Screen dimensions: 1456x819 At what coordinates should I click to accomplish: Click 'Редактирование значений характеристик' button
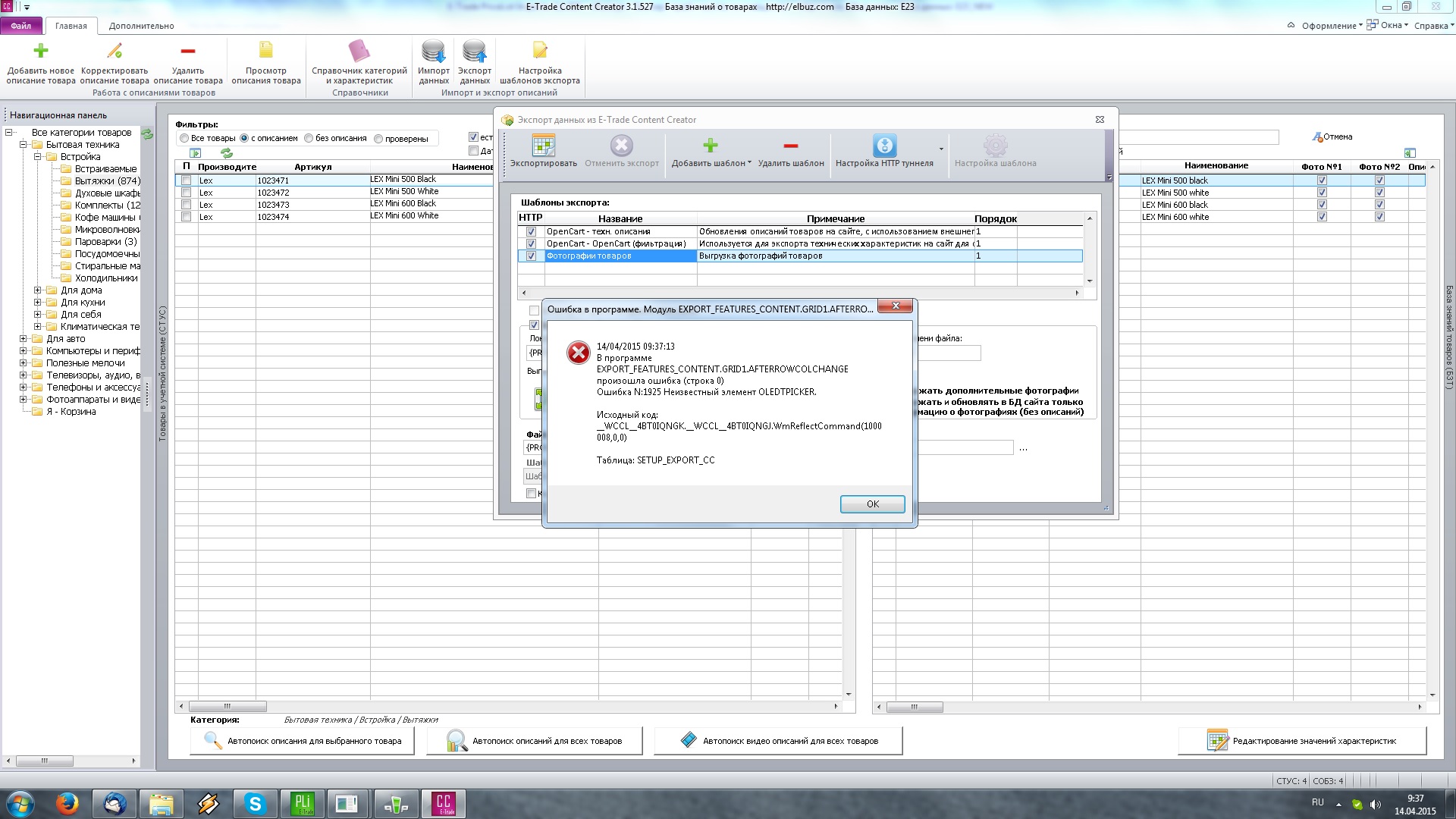click(x=1302, y=741)
